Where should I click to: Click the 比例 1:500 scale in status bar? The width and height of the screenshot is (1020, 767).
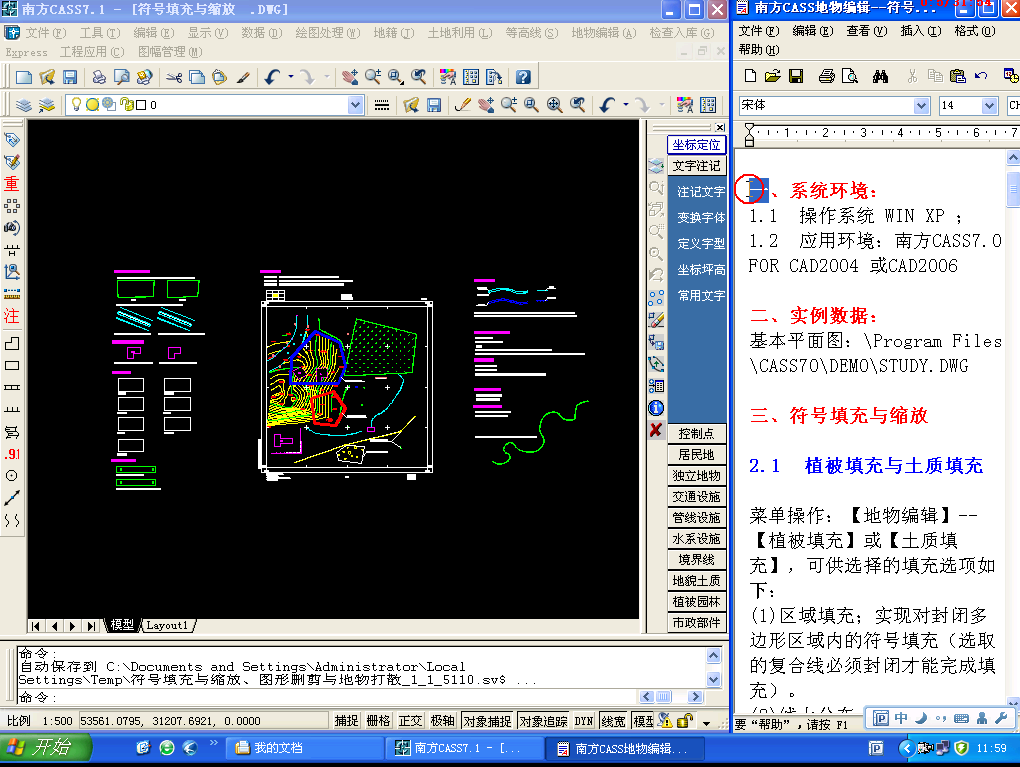click(40, 721)
